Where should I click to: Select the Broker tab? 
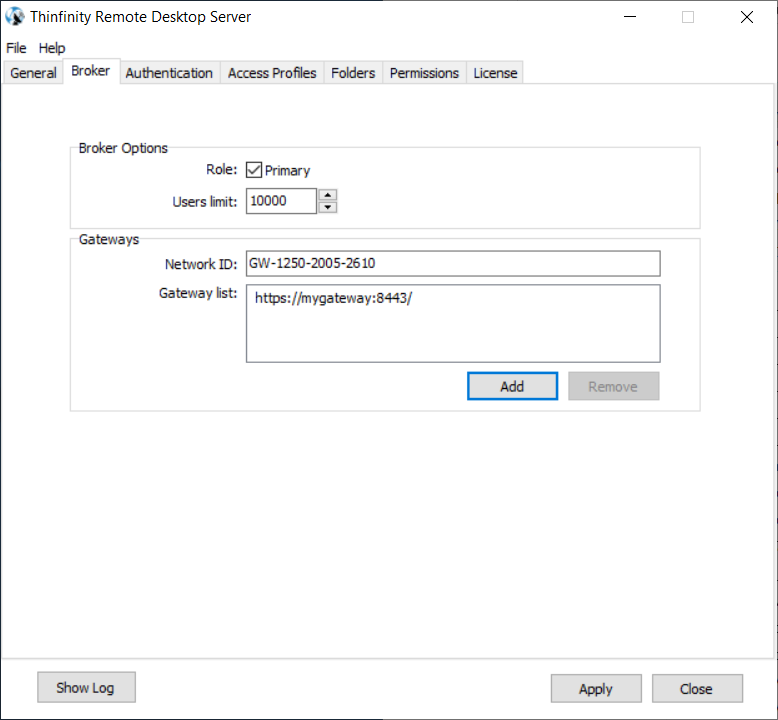[91, 71]
